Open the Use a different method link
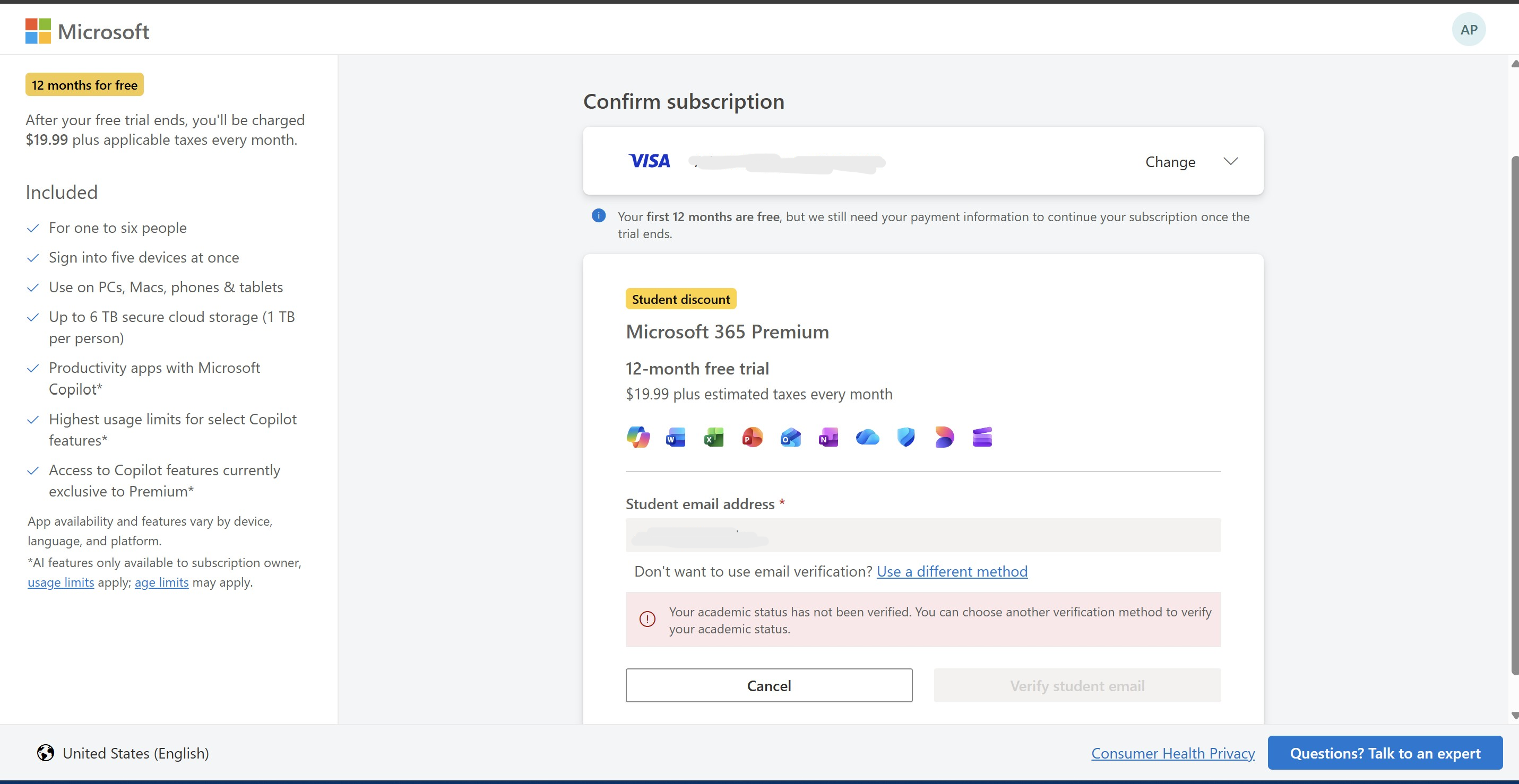 [x=952, y=571]
